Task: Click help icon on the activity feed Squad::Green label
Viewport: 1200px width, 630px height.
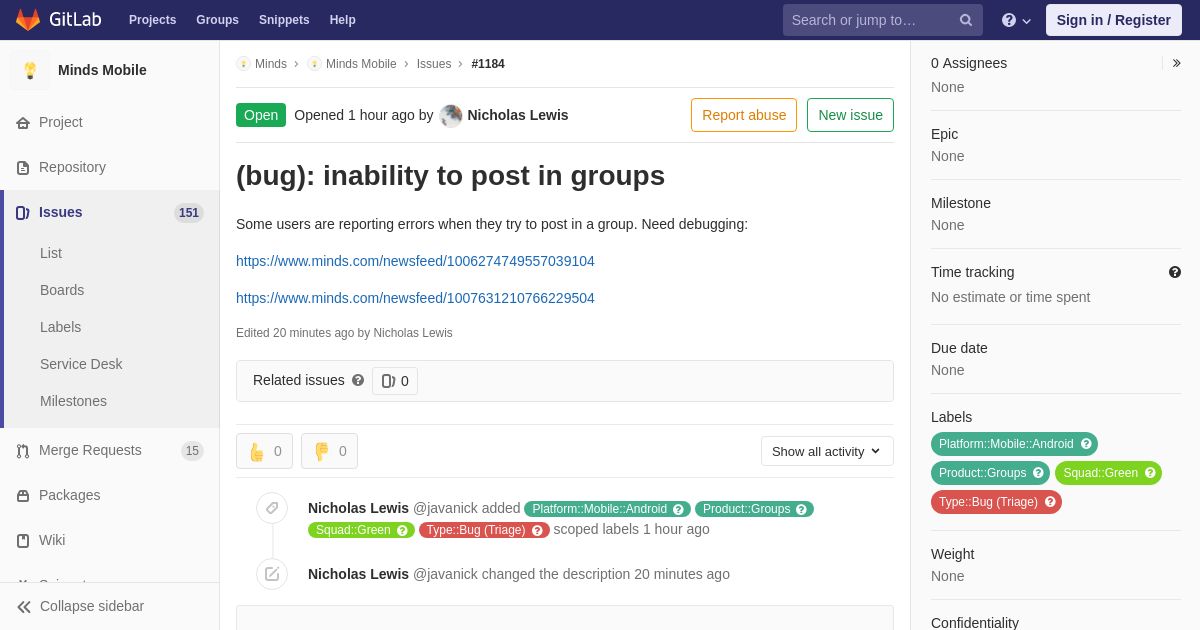Action: click(x=402, y=530)
